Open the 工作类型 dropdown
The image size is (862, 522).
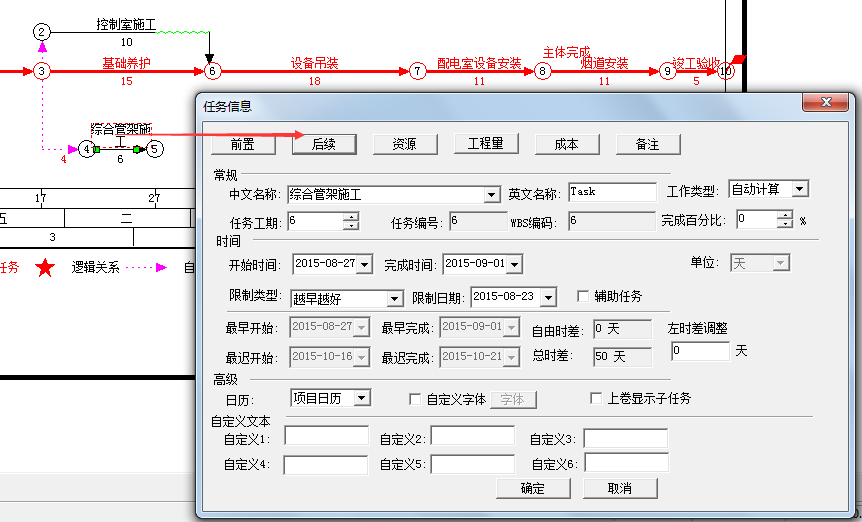pos(799,189)
